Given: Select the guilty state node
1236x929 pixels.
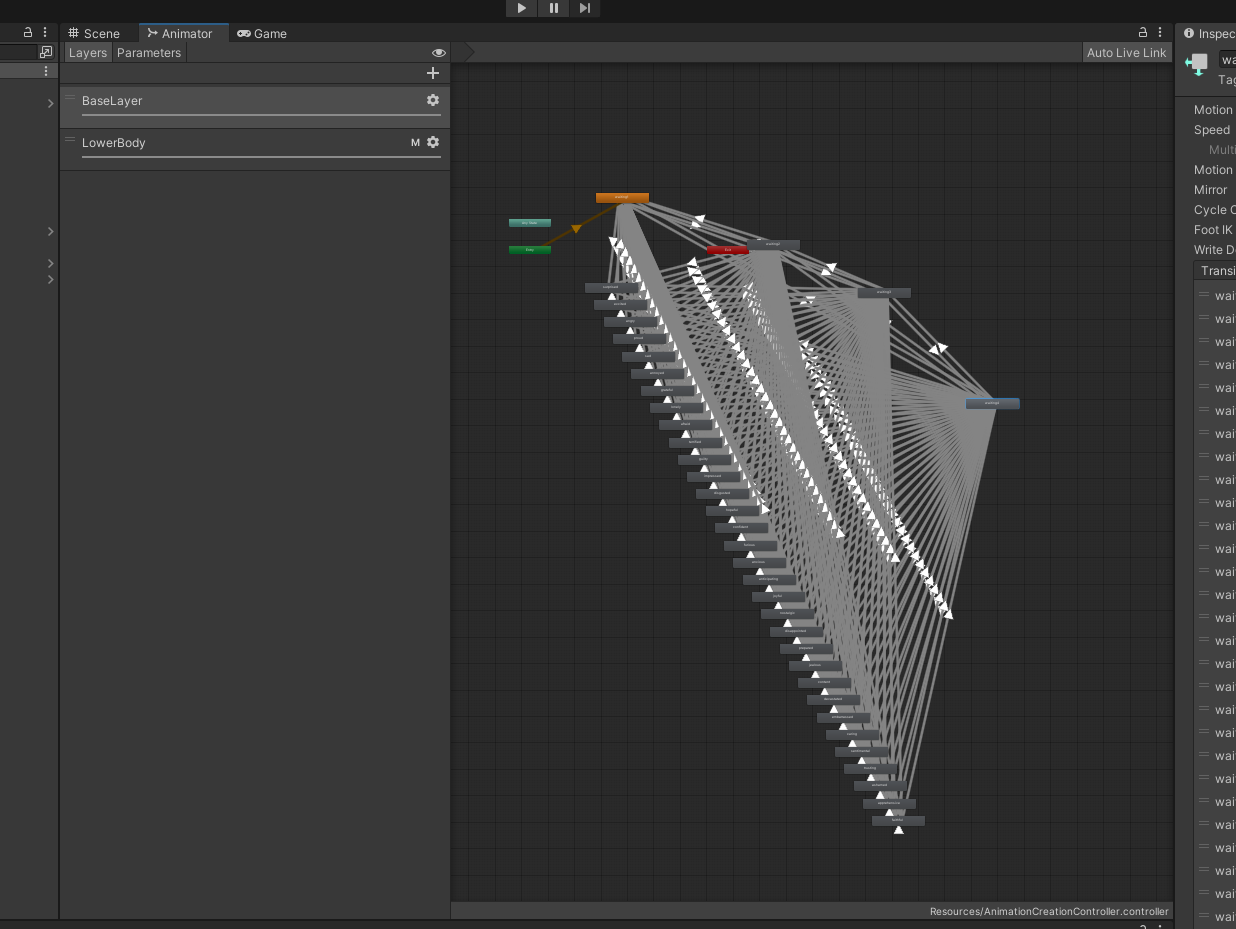Looking at the screenshot, I should (703, 459).
